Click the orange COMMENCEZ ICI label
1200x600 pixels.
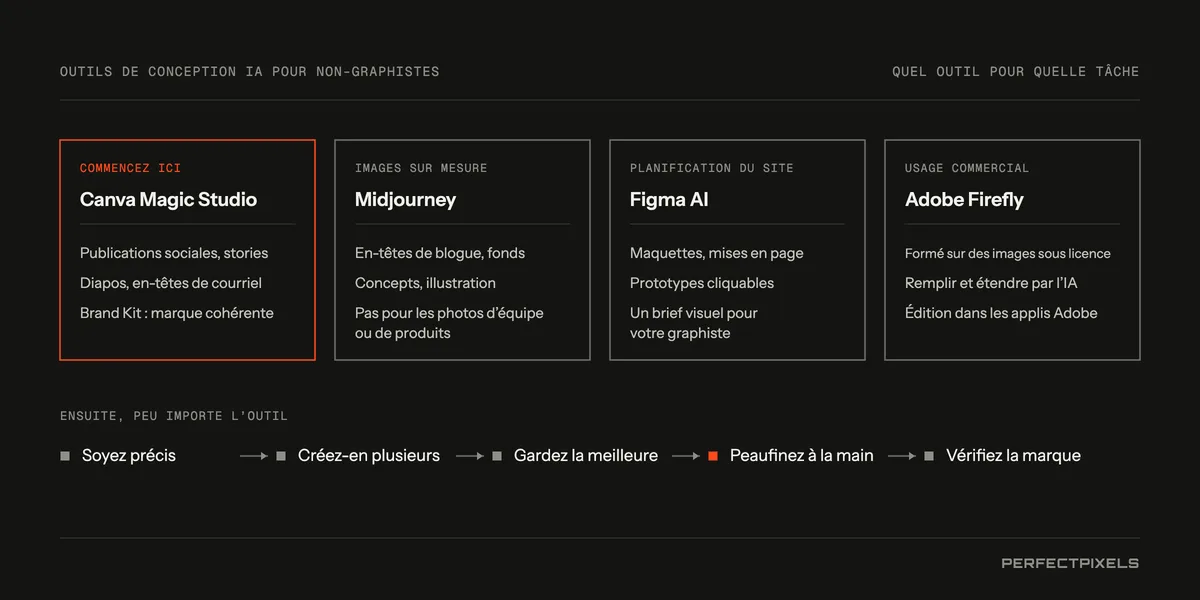[130, 168]
